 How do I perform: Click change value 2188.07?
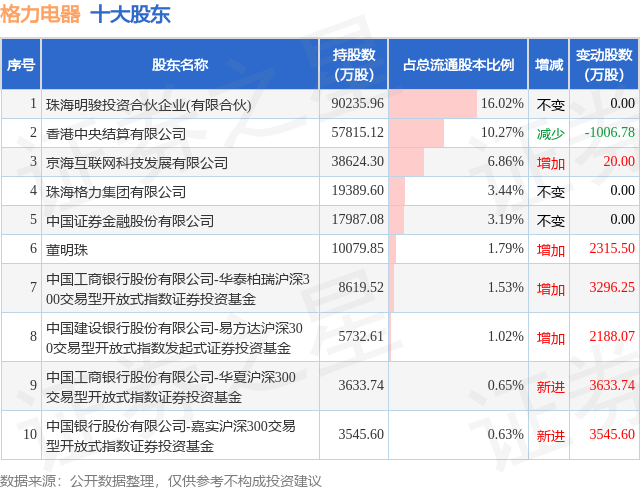point(612,336)
